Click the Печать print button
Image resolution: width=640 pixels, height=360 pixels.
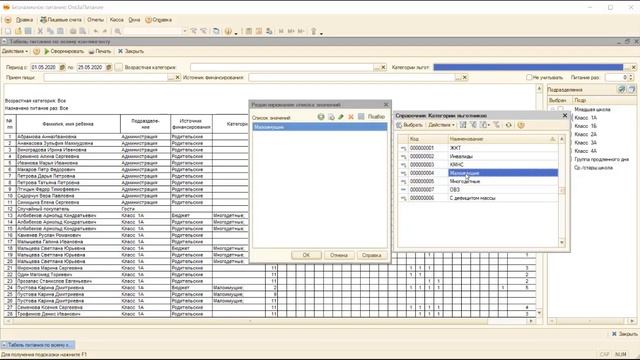(100, 51)
